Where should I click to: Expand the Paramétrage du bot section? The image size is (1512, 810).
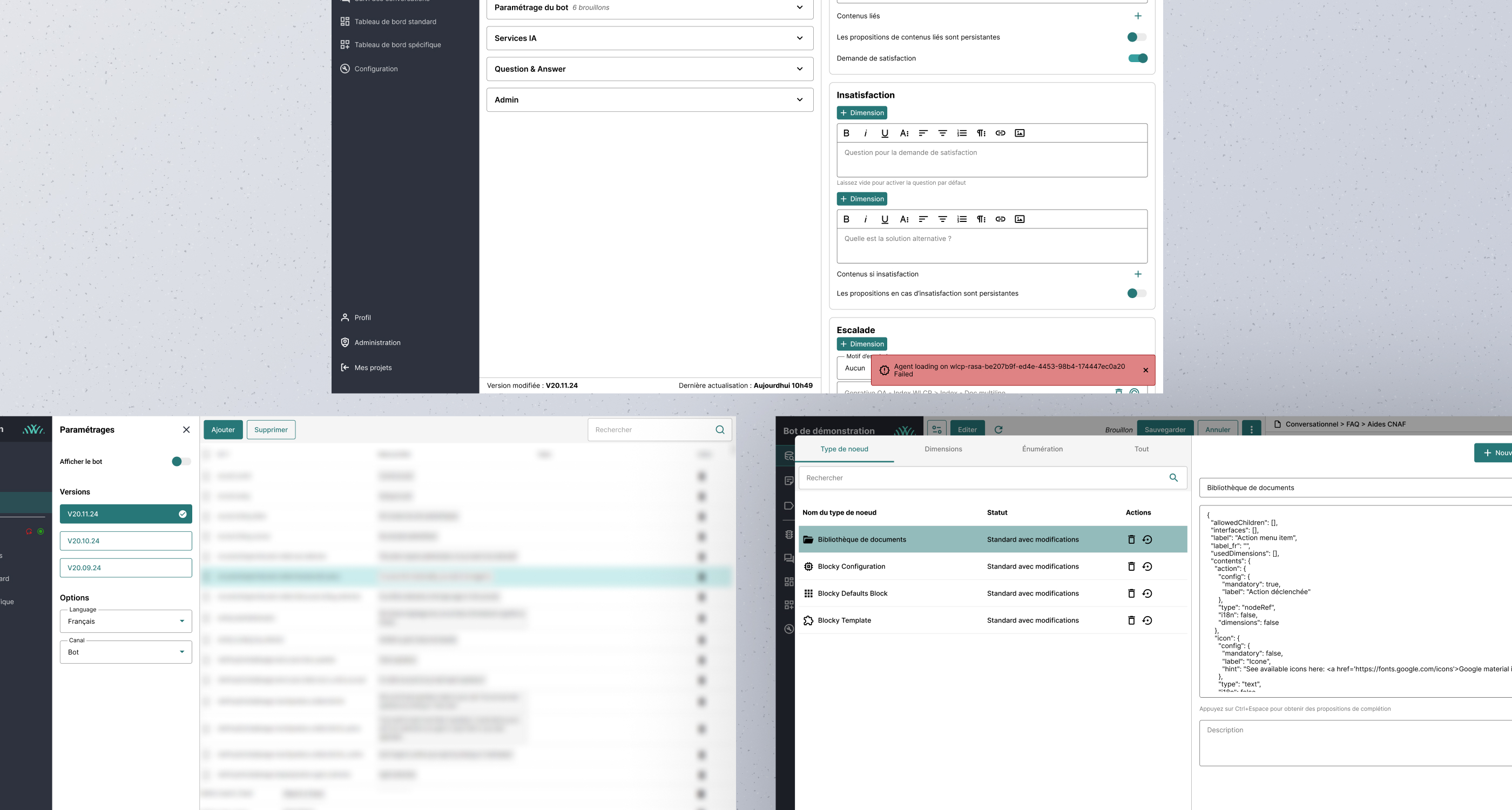(x=650, y=8)
